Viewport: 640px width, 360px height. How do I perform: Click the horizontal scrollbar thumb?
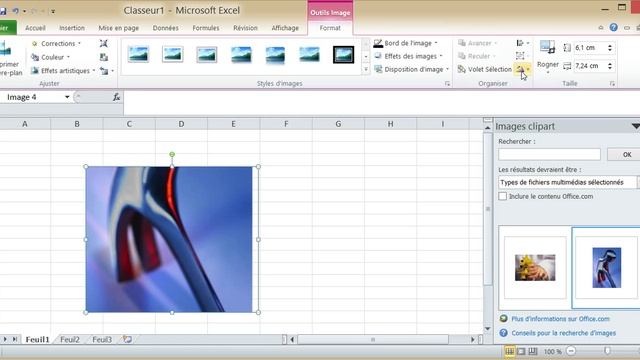373,340
